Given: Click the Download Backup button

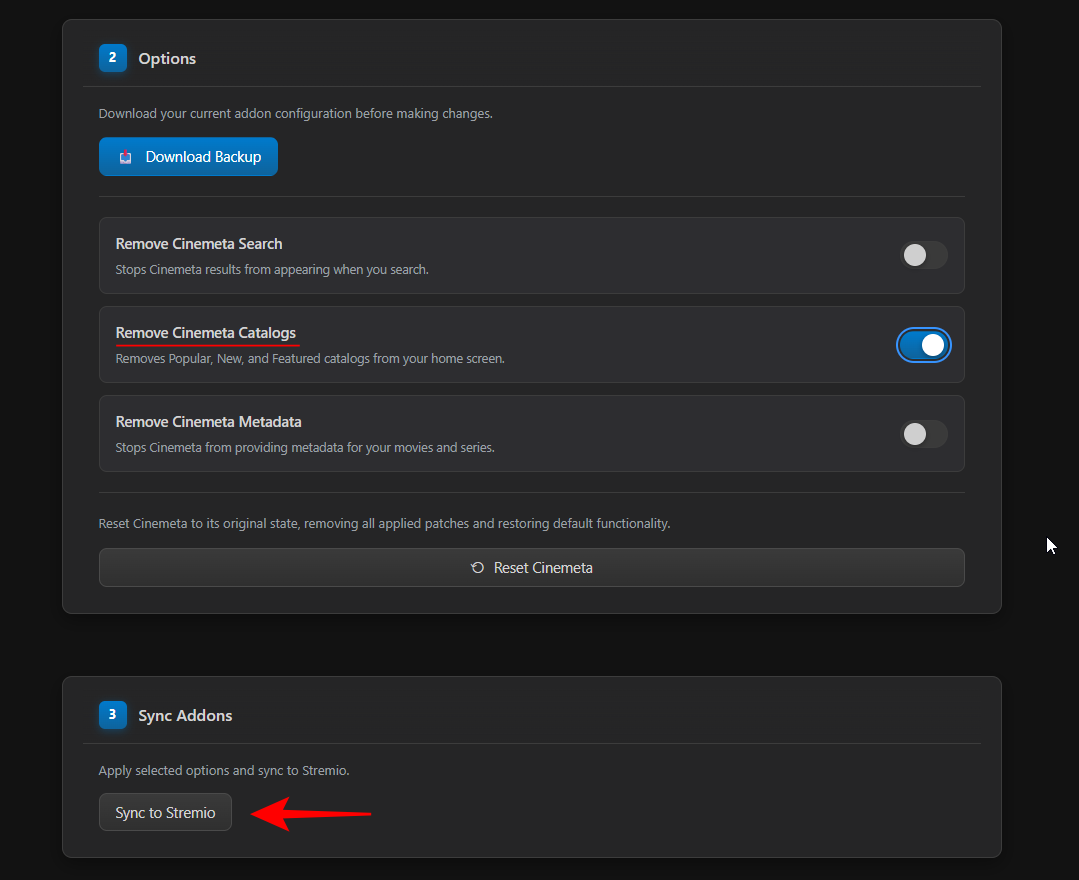Looking at the screenshot, I should pos(188,157).
